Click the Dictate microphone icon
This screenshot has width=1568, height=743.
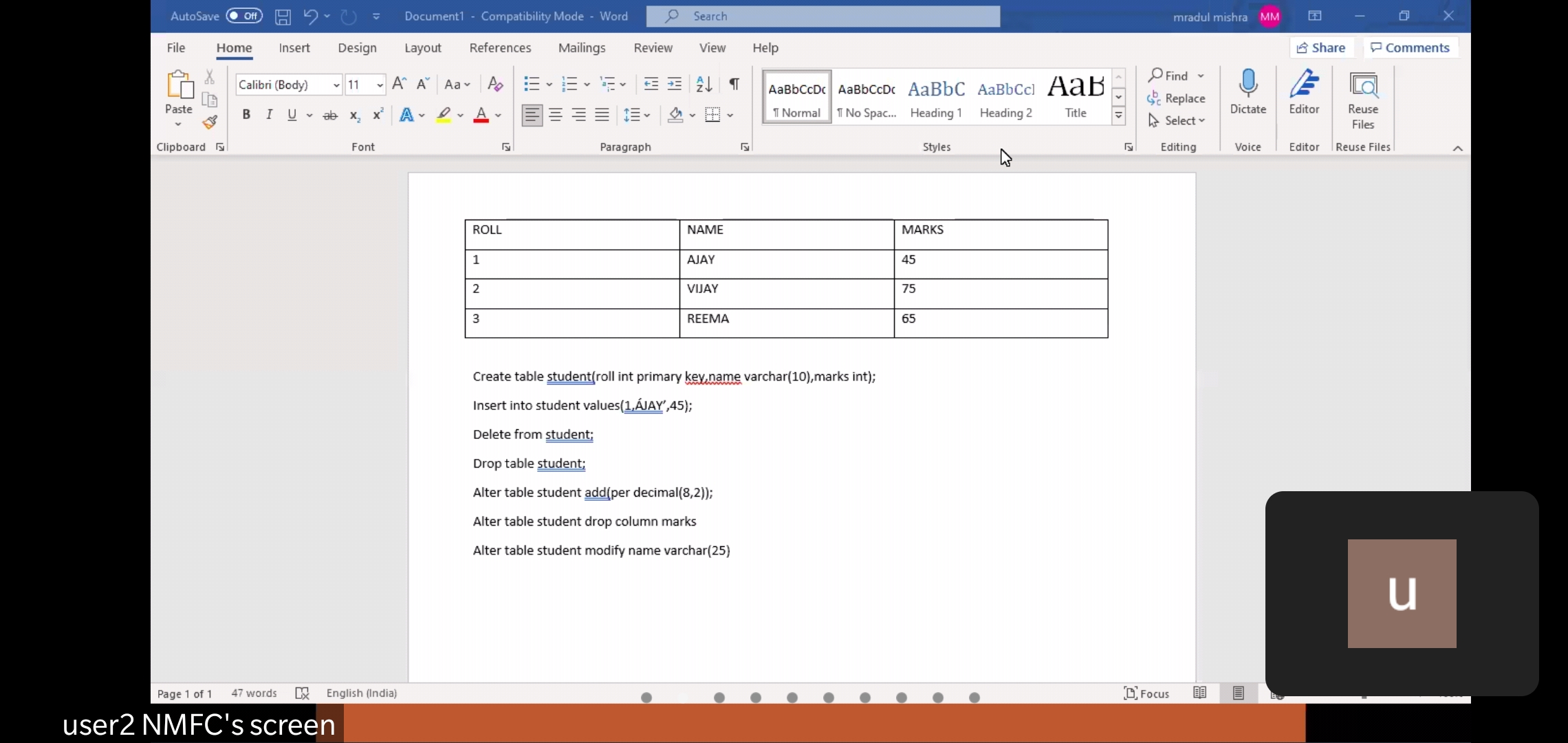pos(1248,84)
